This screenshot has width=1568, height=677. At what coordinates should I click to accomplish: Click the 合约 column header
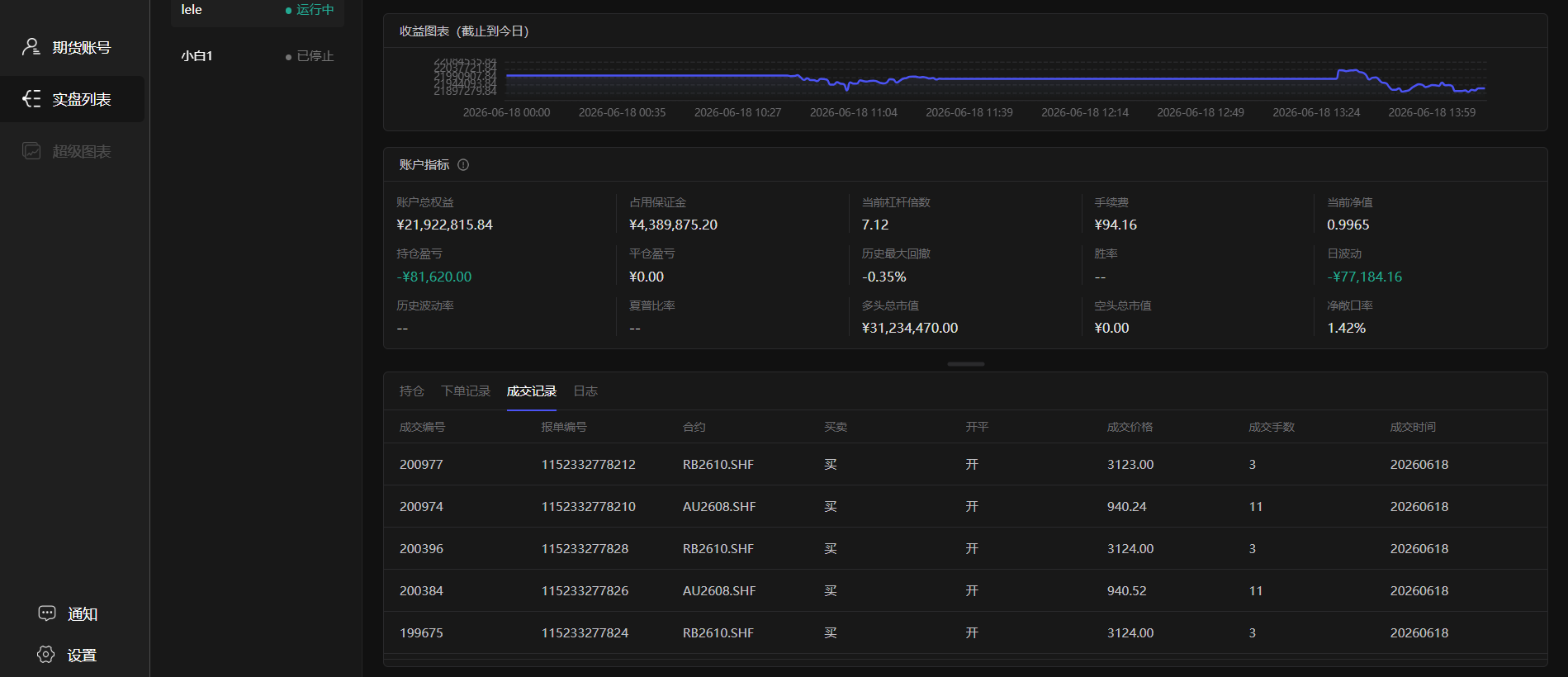coord(694,427)
